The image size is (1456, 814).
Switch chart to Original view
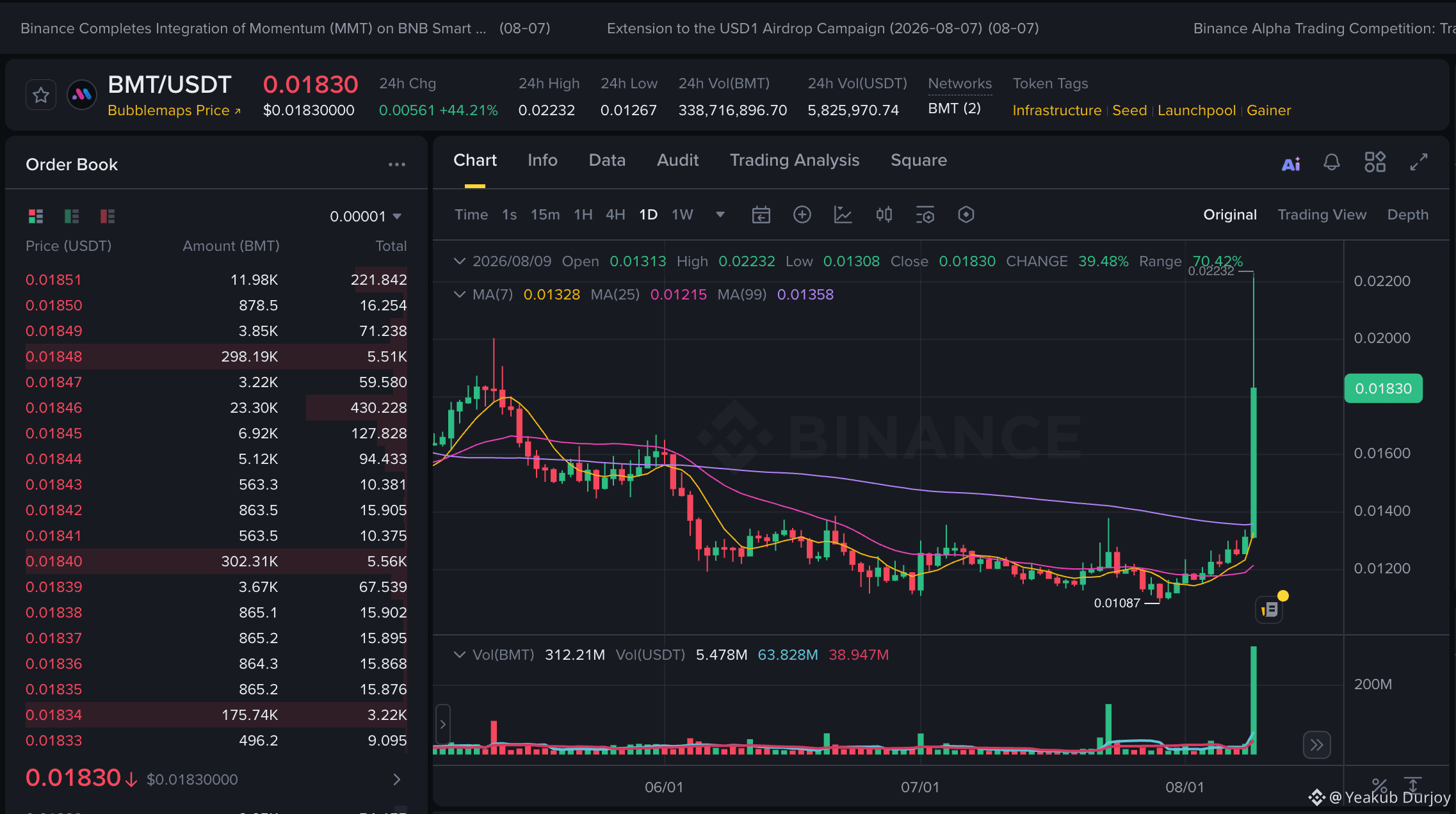coord(1230,215)
